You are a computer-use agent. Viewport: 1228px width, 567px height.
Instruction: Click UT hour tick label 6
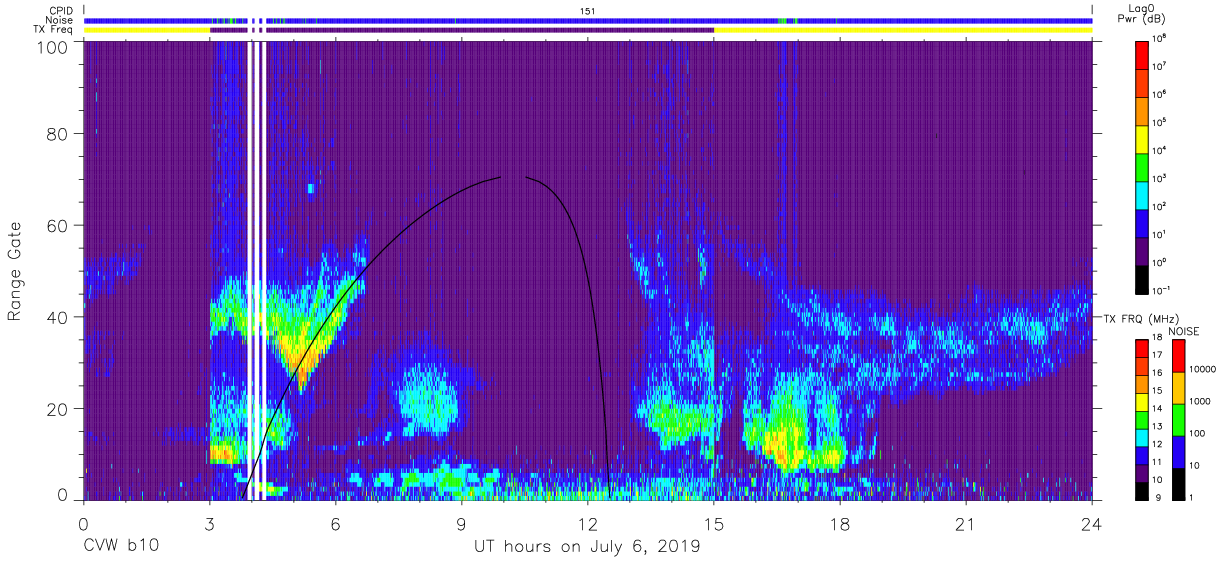click(336, 523)
